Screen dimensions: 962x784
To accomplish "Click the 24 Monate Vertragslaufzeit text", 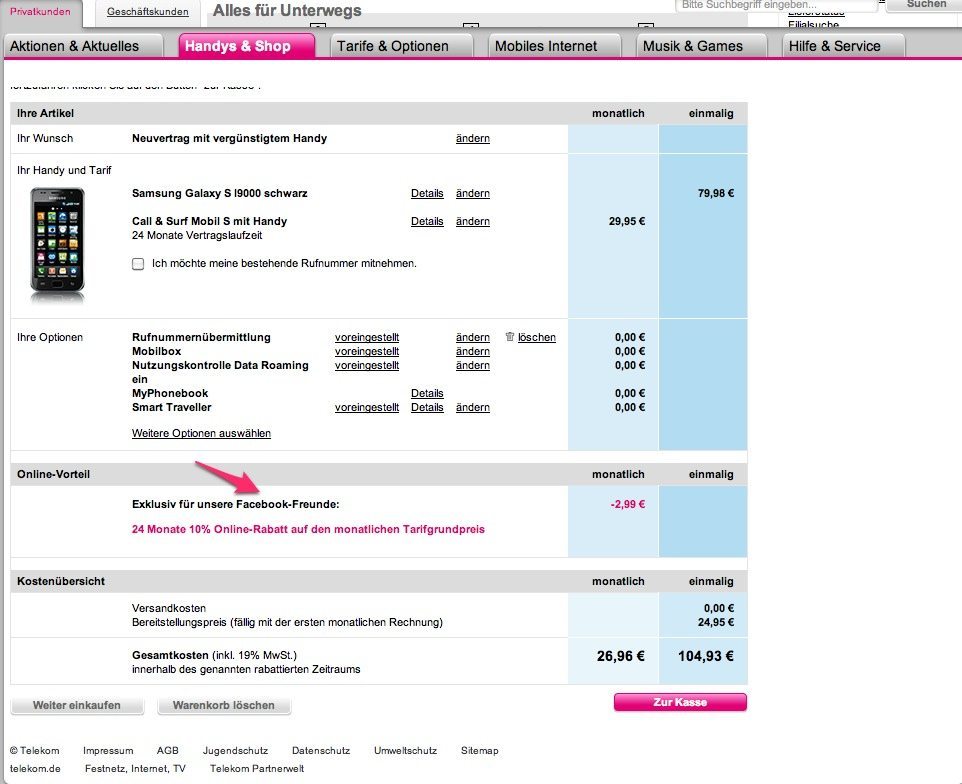I will [x=197, y=236].
